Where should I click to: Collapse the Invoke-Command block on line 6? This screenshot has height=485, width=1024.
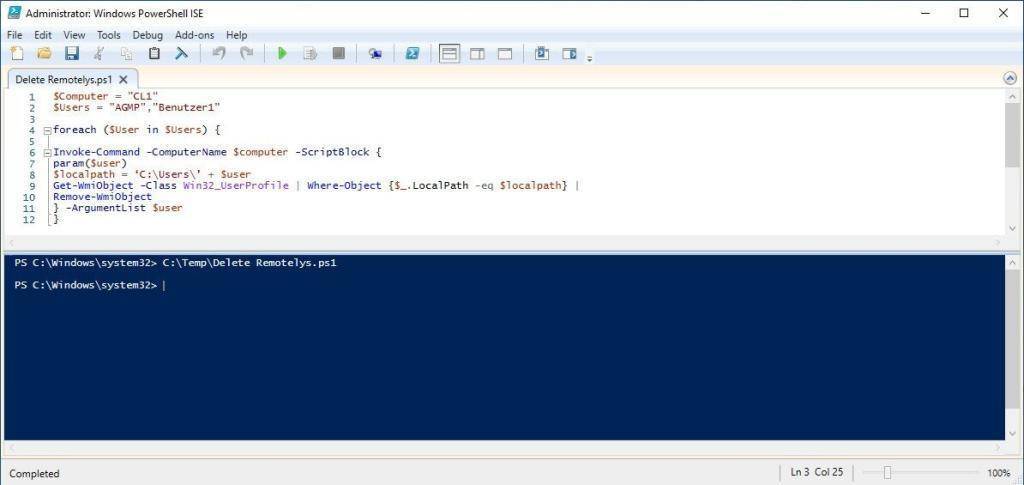point(46,153)
